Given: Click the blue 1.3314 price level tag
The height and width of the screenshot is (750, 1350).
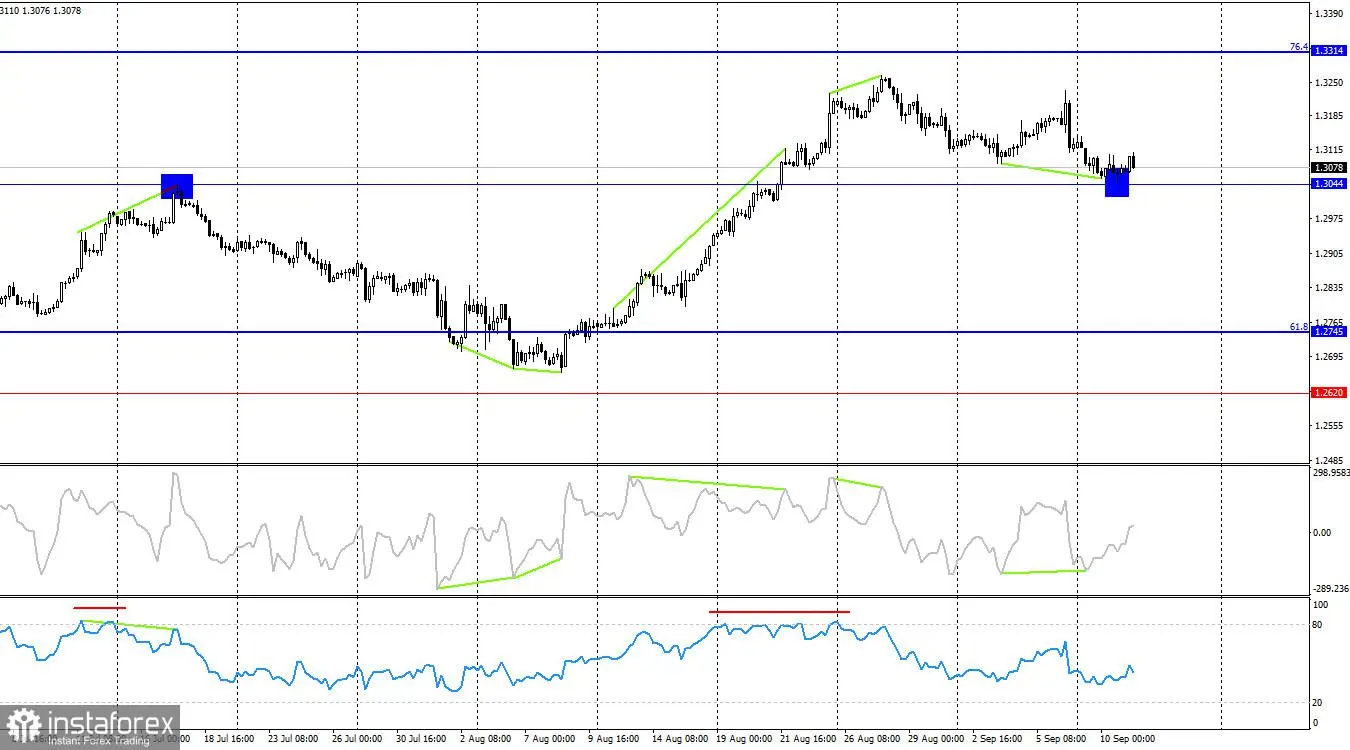Looking at the screenshot, I should tap(1330, 50).
